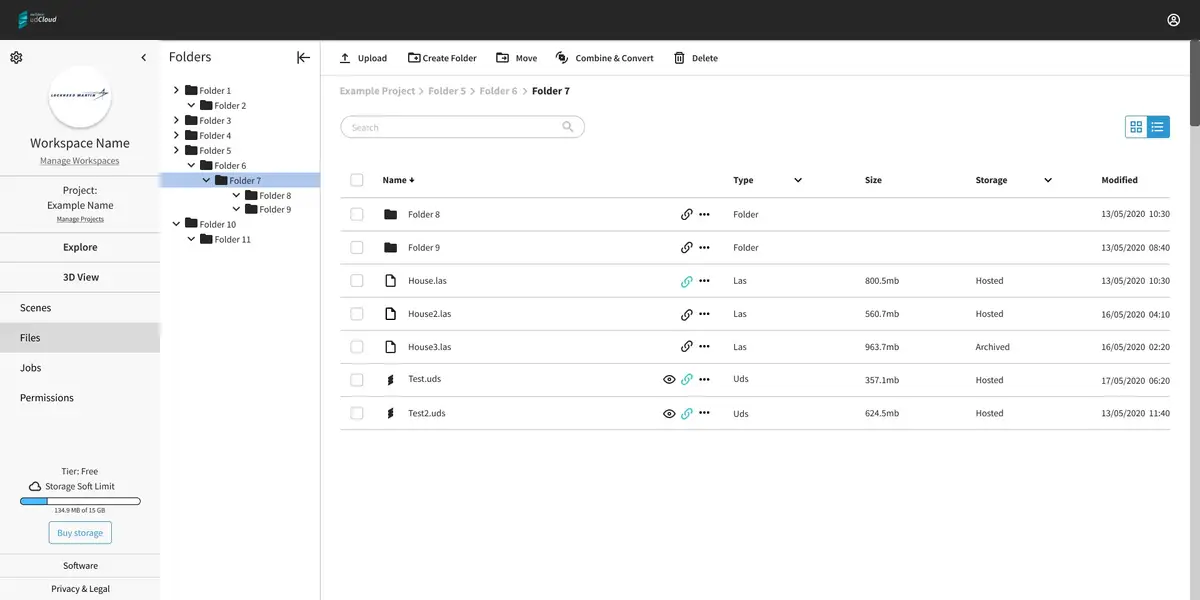Image resolution: width=1200 pixels, height=600 pixels.
Task: Click Create Folder in the toolbar
Action: (x=442, y=58)
